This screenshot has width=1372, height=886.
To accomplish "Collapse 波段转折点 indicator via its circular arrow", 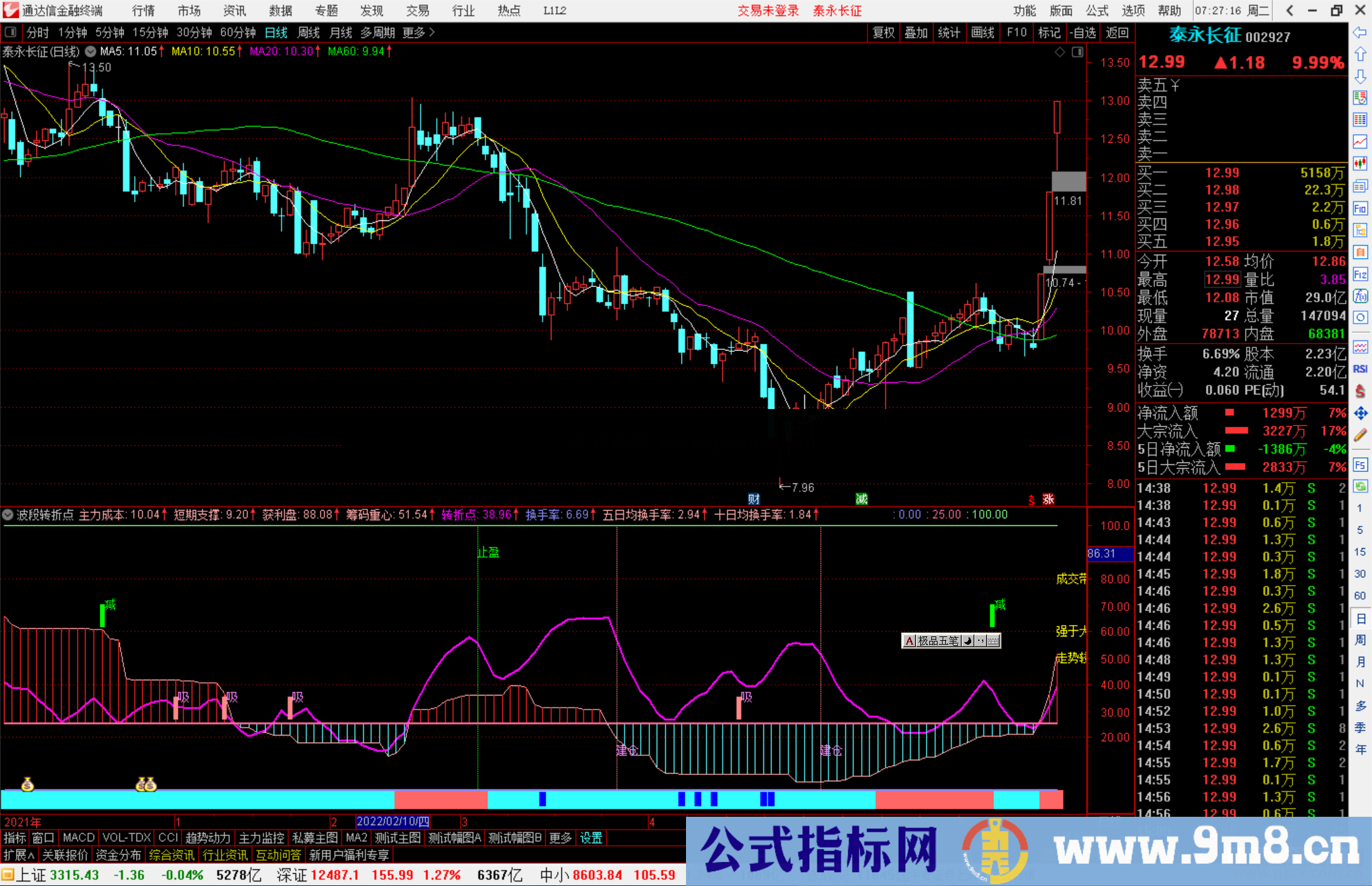I will 7,514.
